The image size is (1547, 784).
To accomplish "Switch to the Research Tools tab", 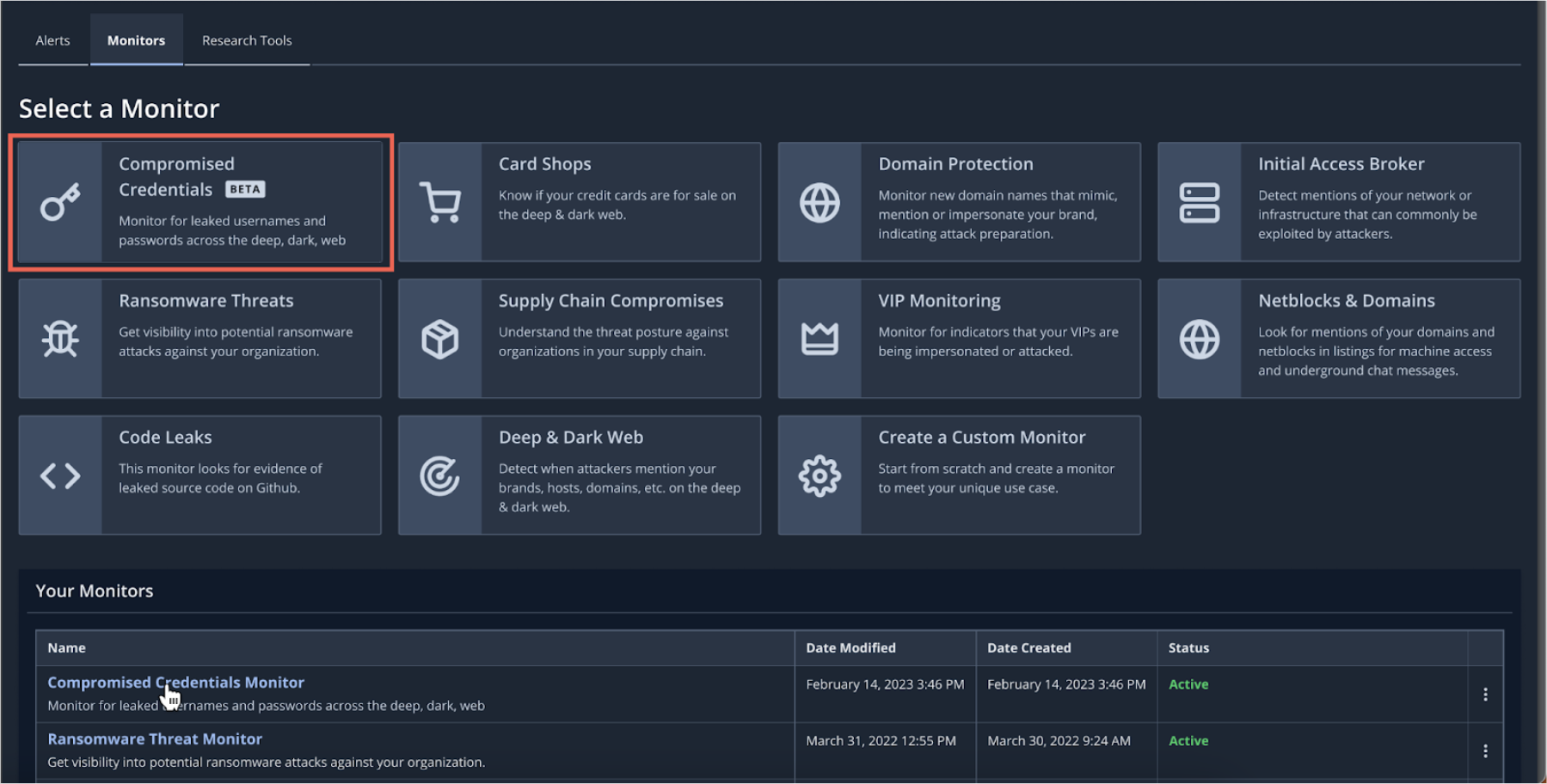I will coord(247,40).
